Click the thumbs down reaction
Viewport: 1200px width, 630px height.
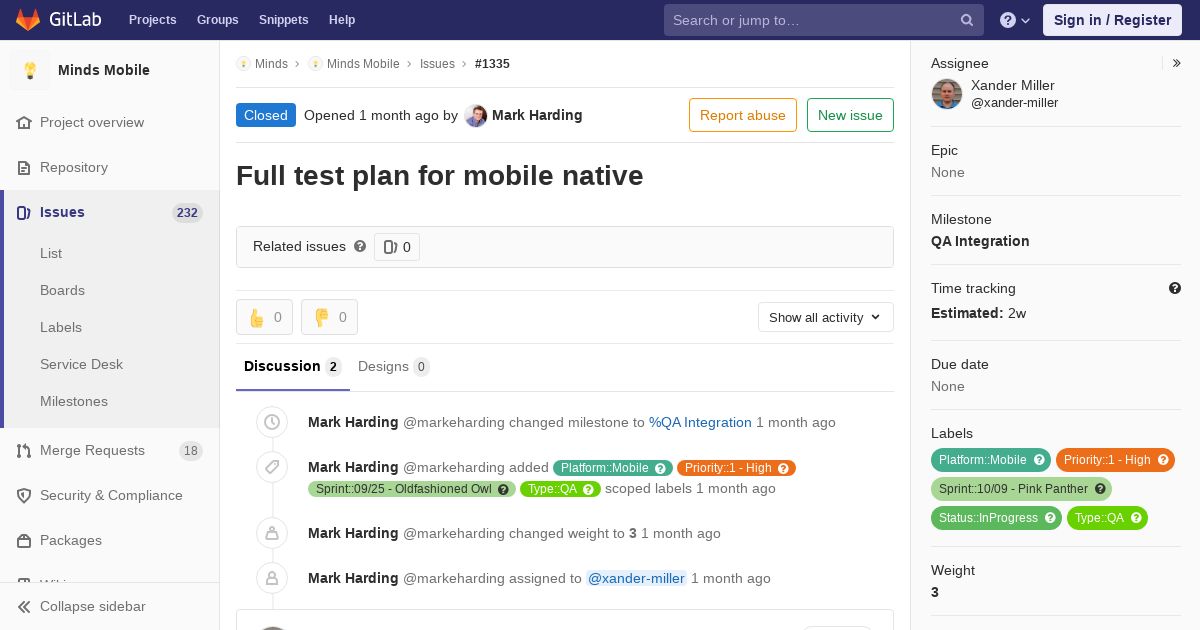click(329, 317)
